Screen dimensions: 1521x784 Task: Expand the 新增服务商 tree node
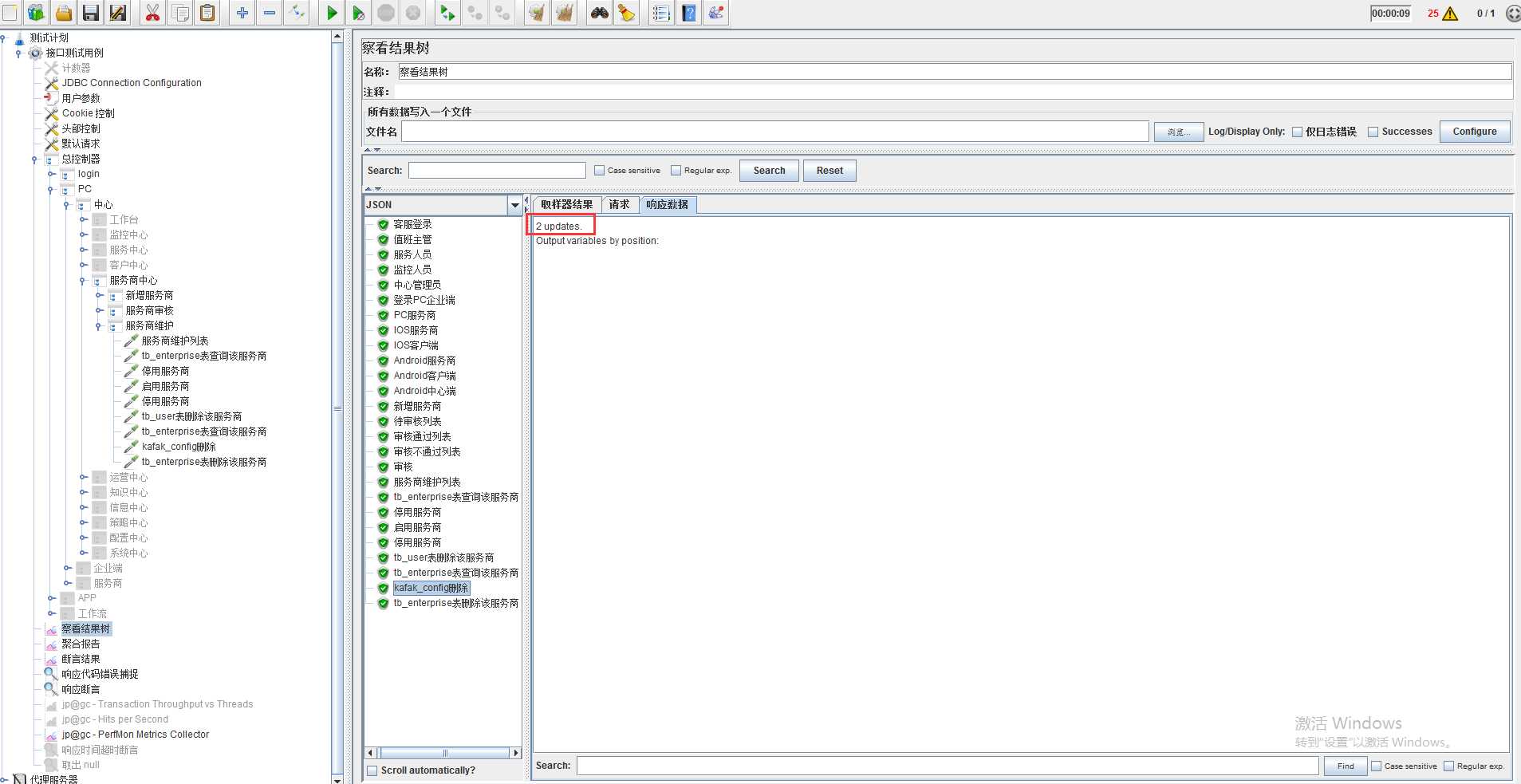[x=99, y=295]
